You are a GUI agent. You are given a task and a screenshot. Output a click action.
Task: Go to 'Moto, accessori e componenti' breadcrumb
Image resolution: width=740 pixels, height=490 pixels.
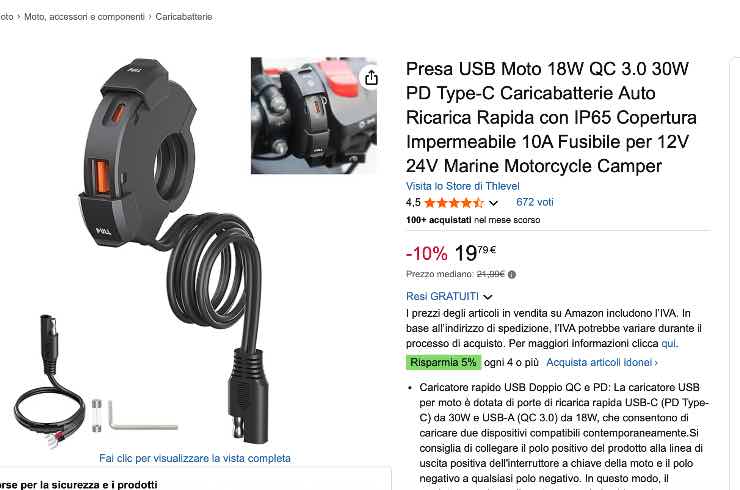(84, 17)
